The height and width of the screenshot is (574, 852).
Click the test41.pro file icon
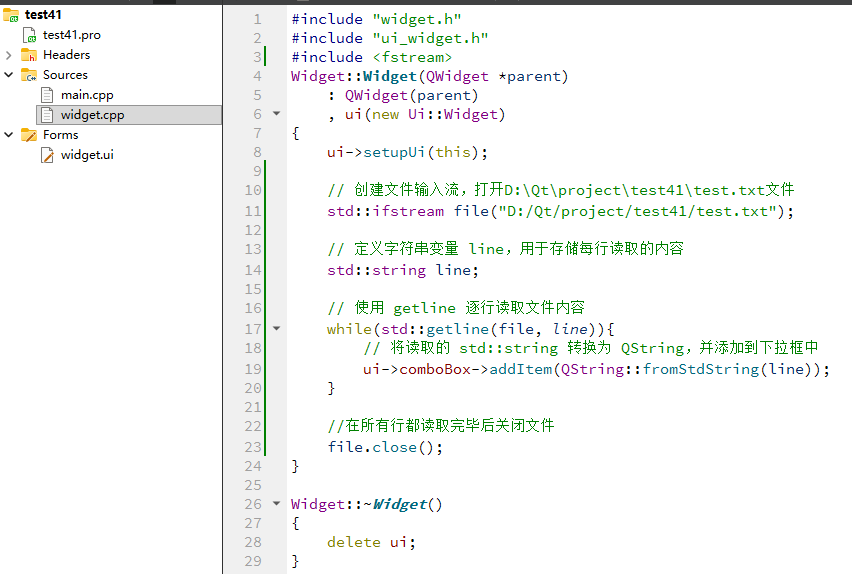29,35
